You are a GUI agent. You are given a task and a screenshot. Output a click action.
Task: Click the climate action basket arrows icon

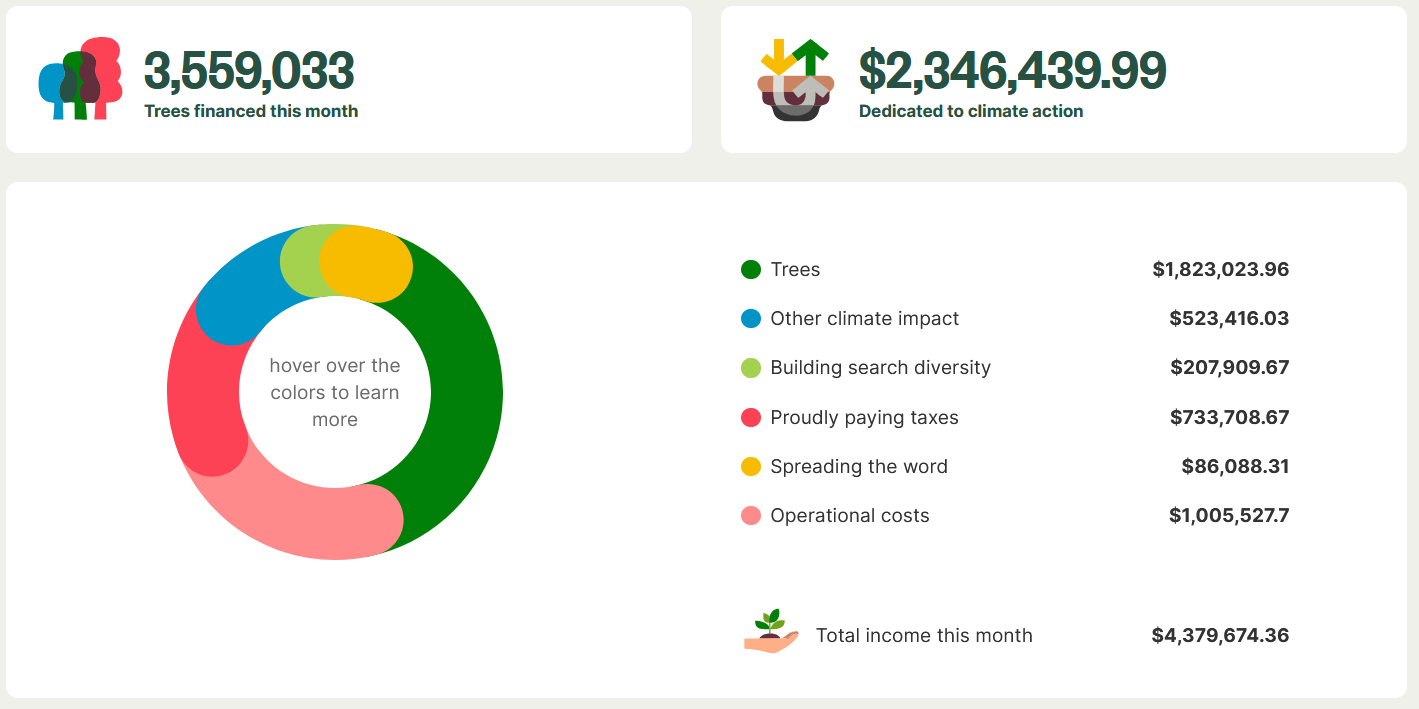[x=796, y=80]
